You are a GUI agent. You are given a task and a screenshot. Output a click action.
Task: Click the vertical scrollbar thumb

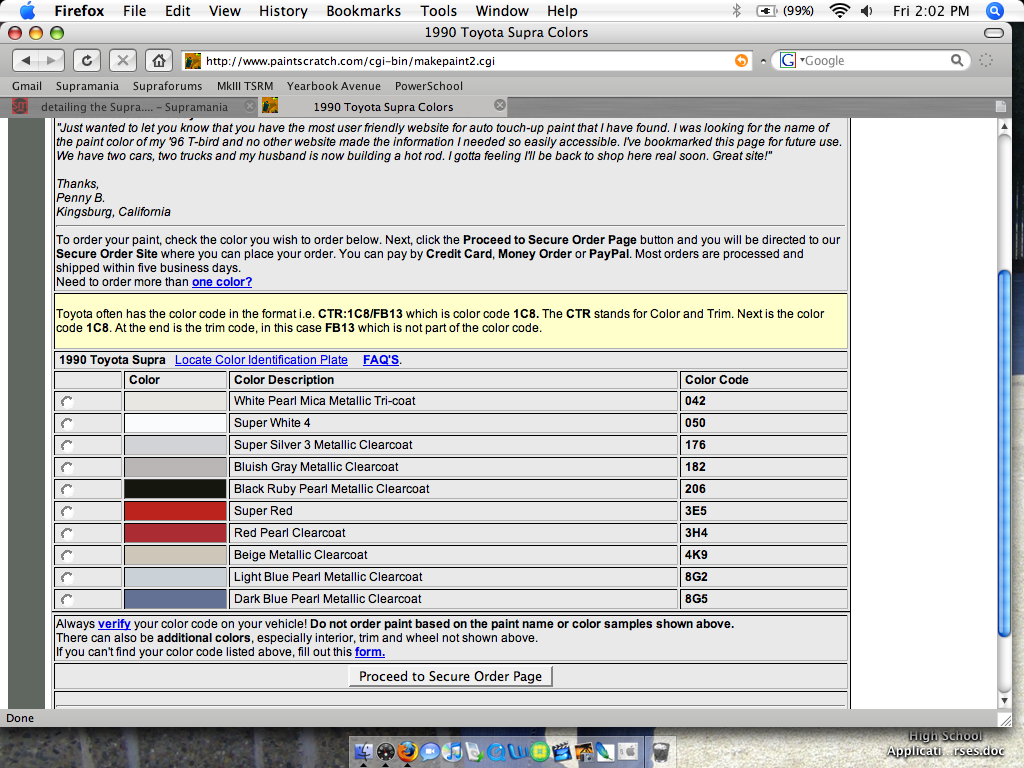point(1004,454)
